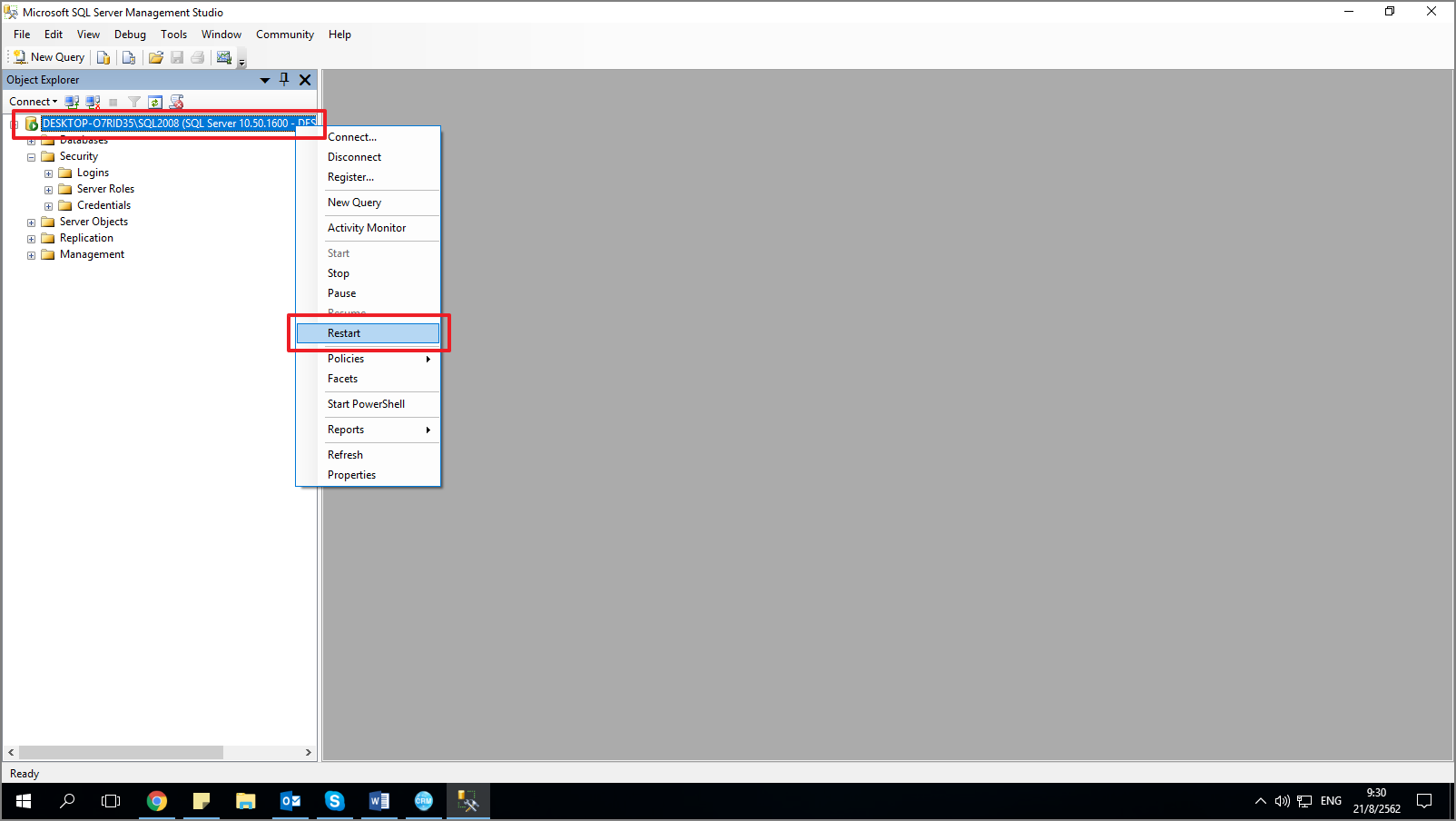Image resolution: width=1456 pixels, height=821 pixels.
Task: Expand the Replication folder
Action: [31, 239]
